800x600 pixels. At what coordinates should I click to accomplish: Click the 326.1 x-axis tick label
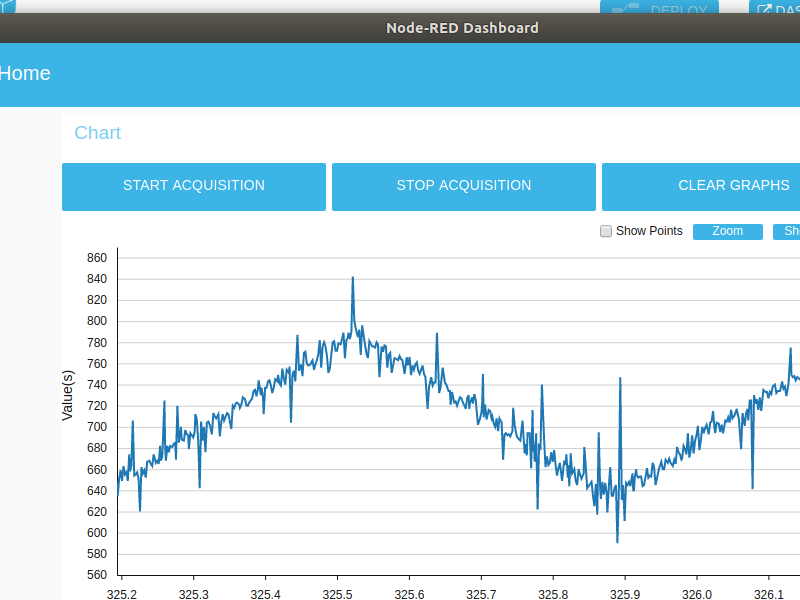point(769,594)
